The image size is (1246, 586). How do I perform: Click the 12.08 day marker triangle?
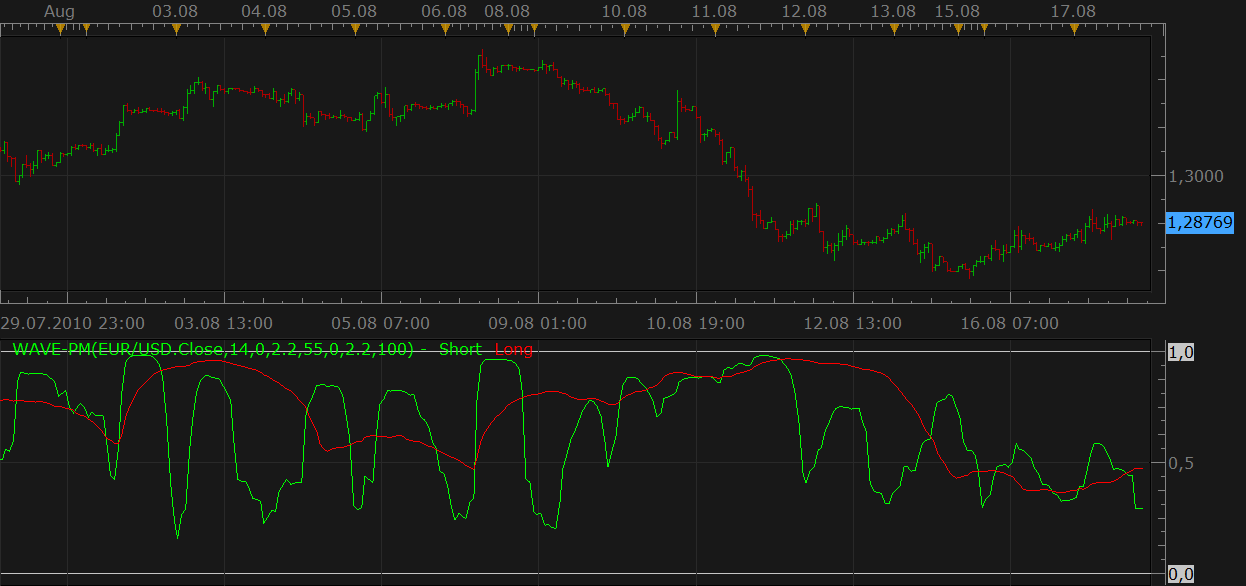pos(804,29)
